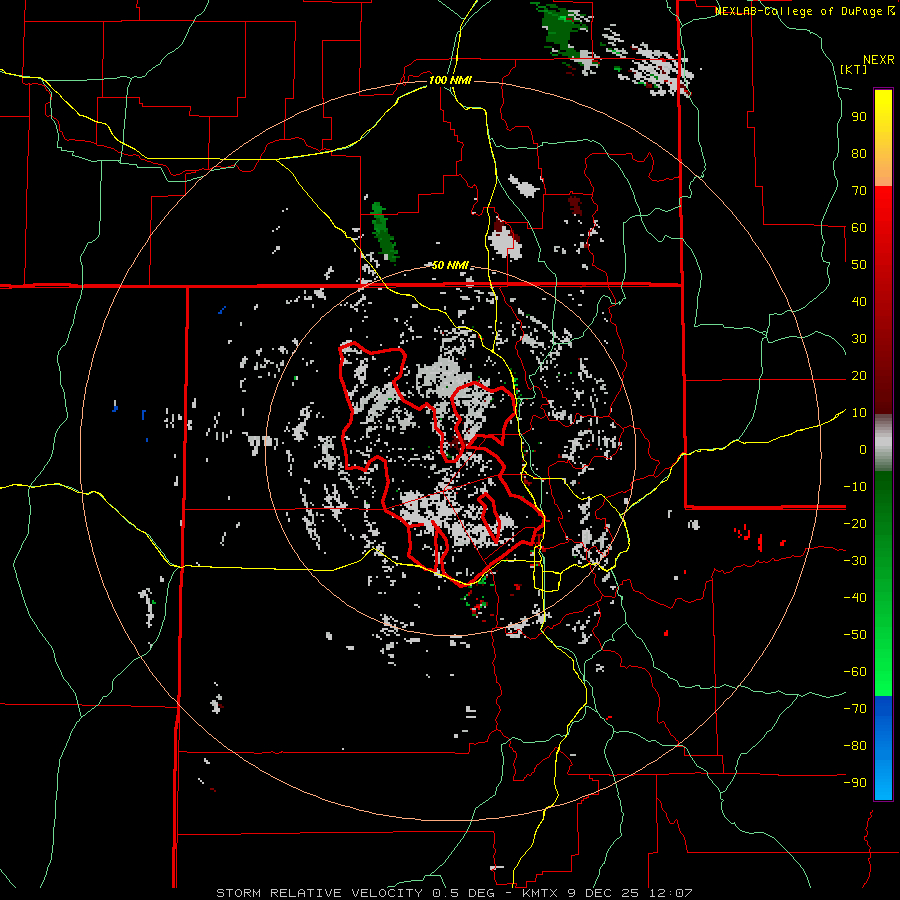Click the NEXLAB-College of DuPage label
Screen dimensions: 900x900
pos(799,11)
